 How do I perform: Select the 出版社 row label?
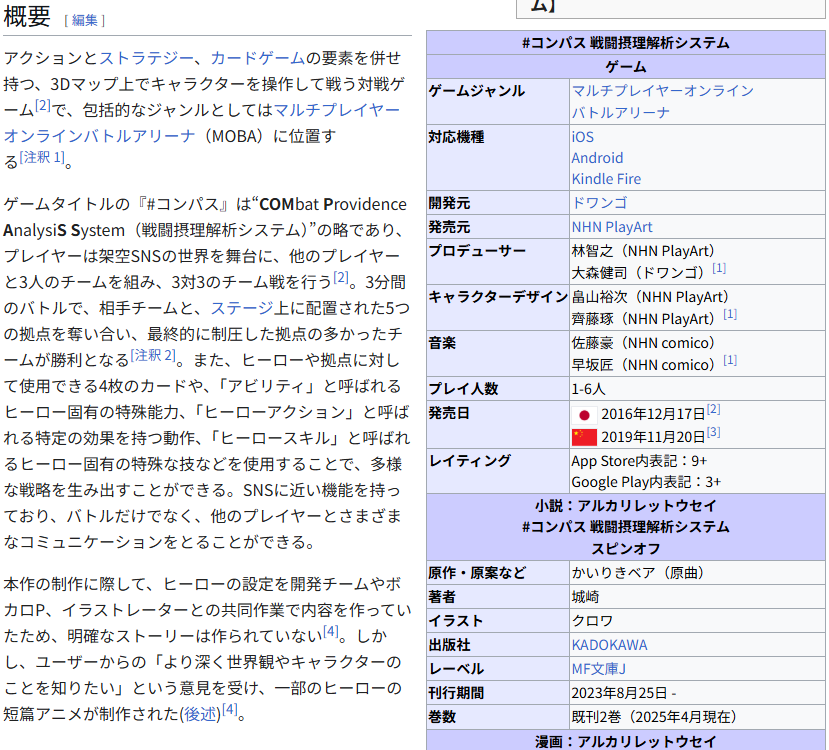pyautogui.click(x=449, y=645)
